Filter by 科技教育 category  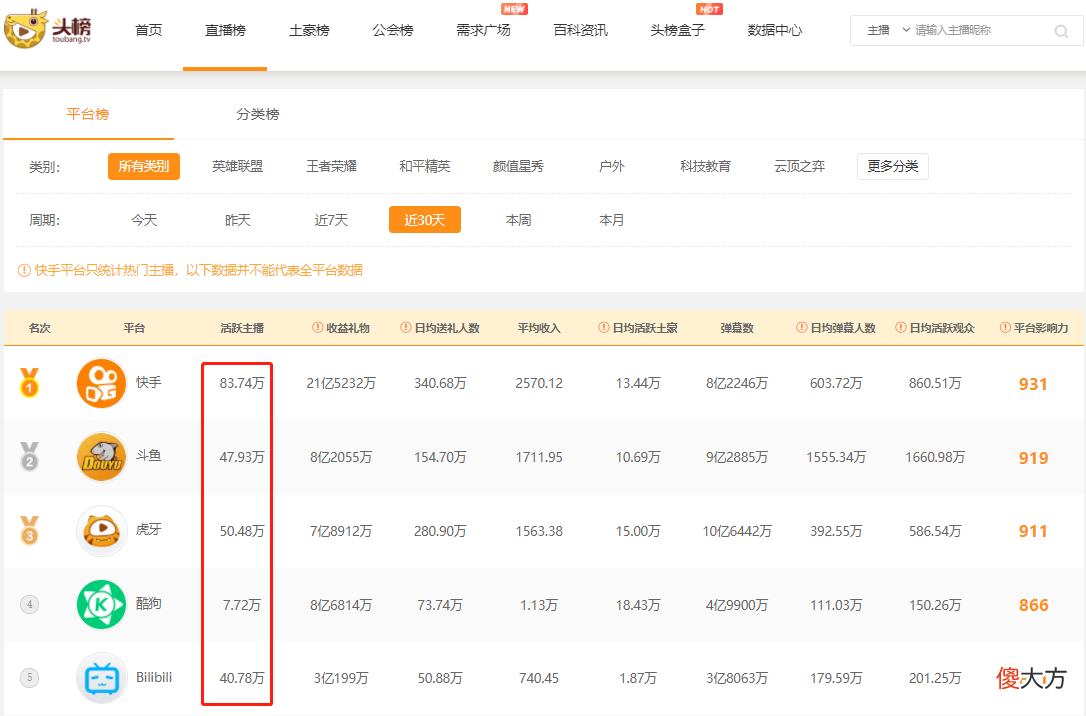click(x=705, y=166)
